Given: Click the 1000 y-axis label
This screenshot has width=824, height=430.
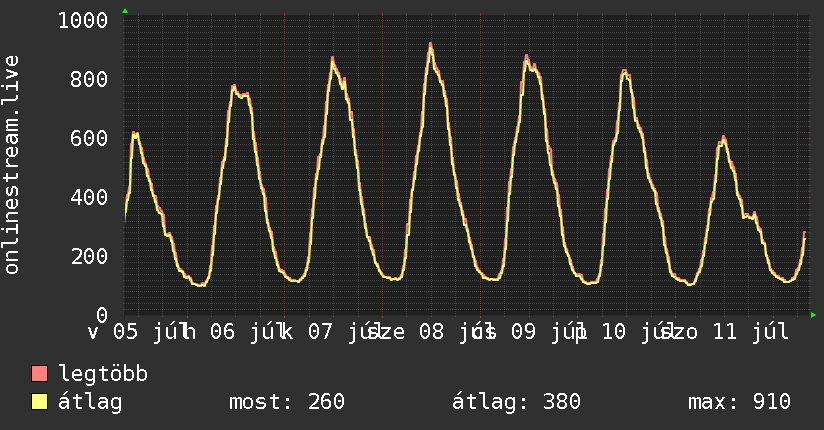Looking at the screenshot, I should (x=83, y=21).
